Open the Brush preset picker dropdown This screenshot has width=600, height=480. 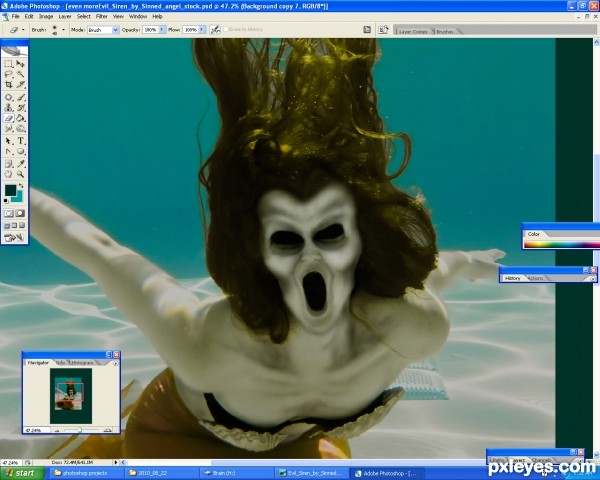63,29
